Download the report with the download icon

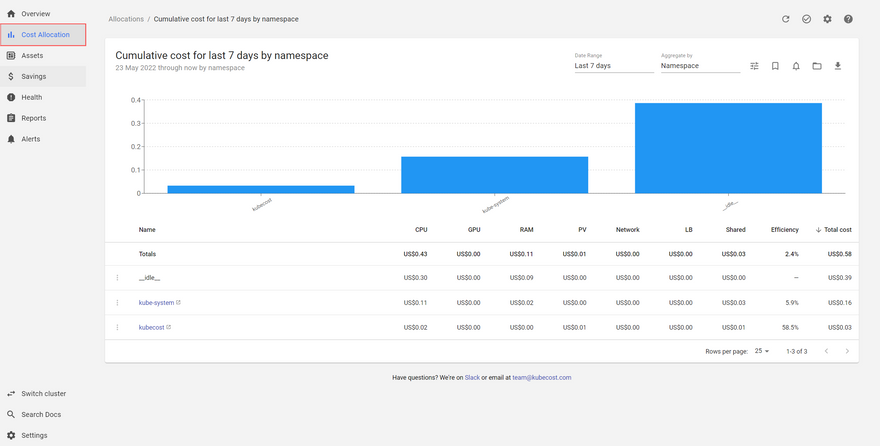tap(838, 66)
